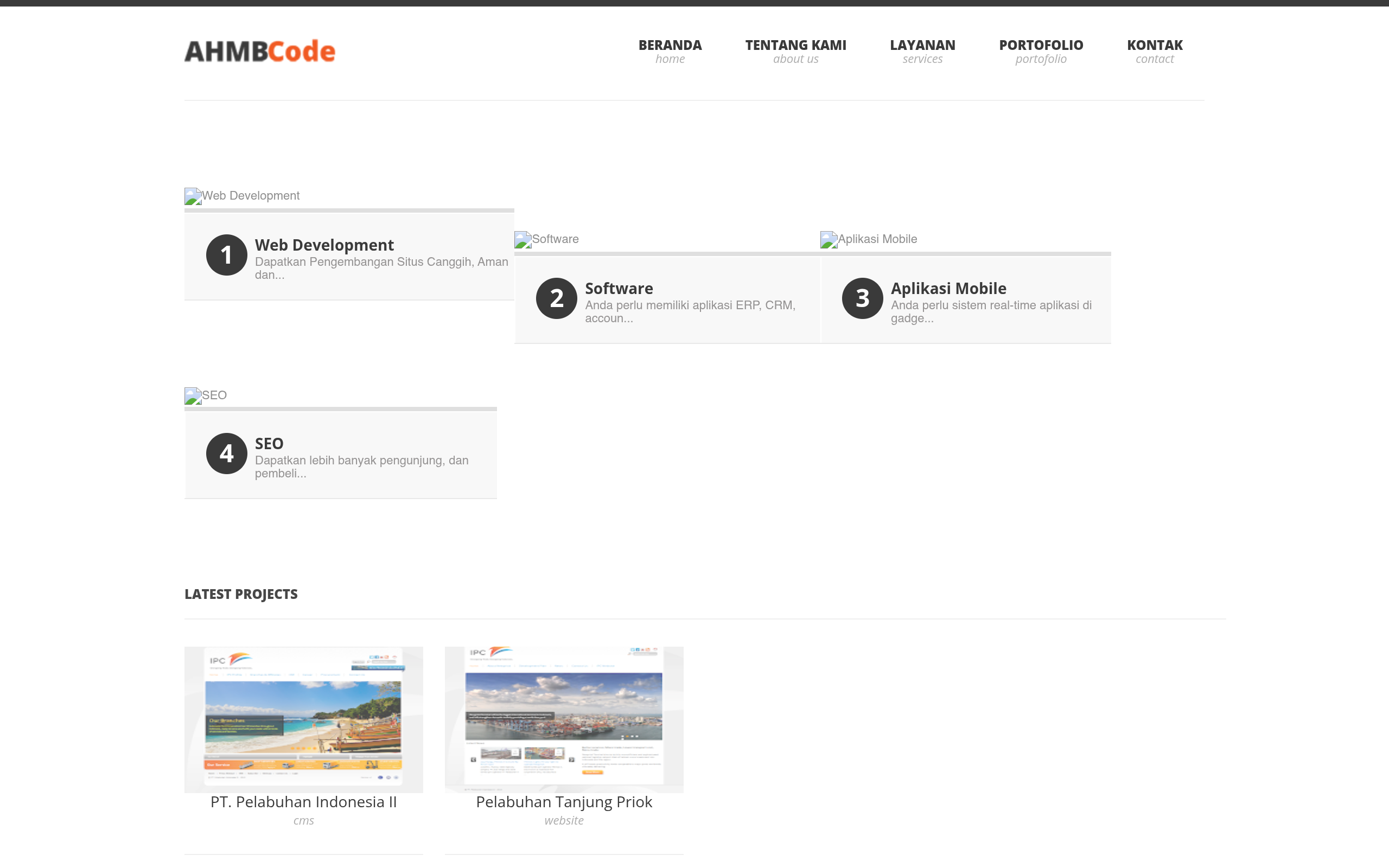Open the Layanan services menu
1389x868 pixels.
(x=922, y=51)
